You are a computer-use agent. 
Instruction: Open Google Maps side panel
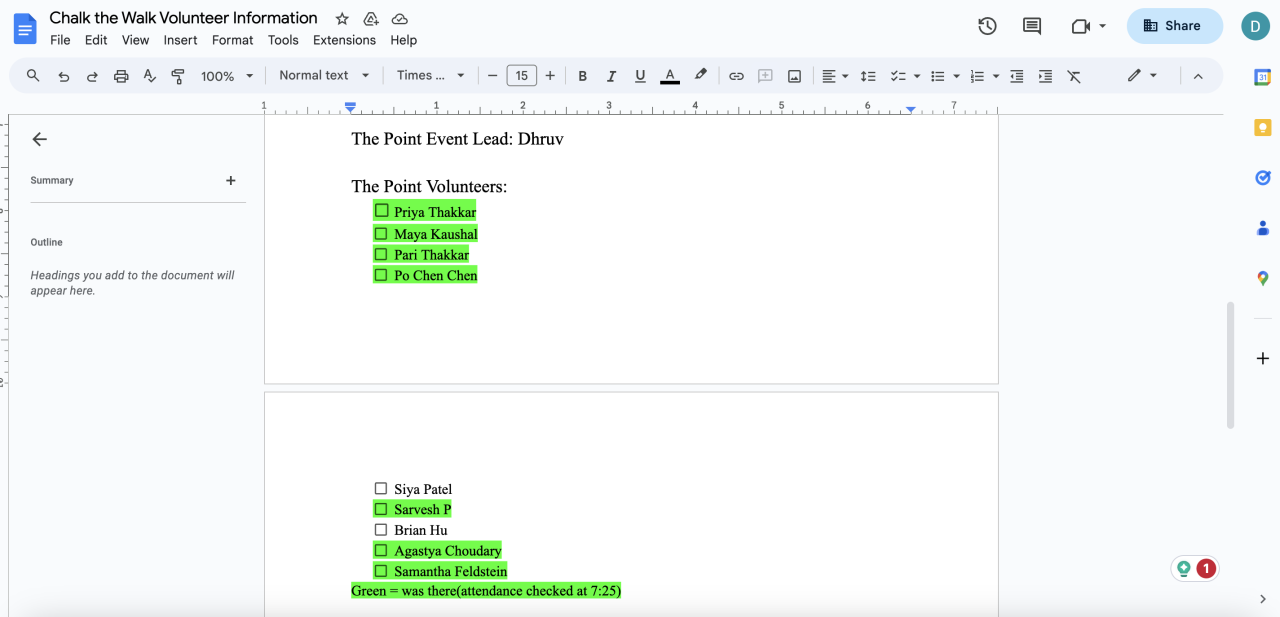(1262, 278)
